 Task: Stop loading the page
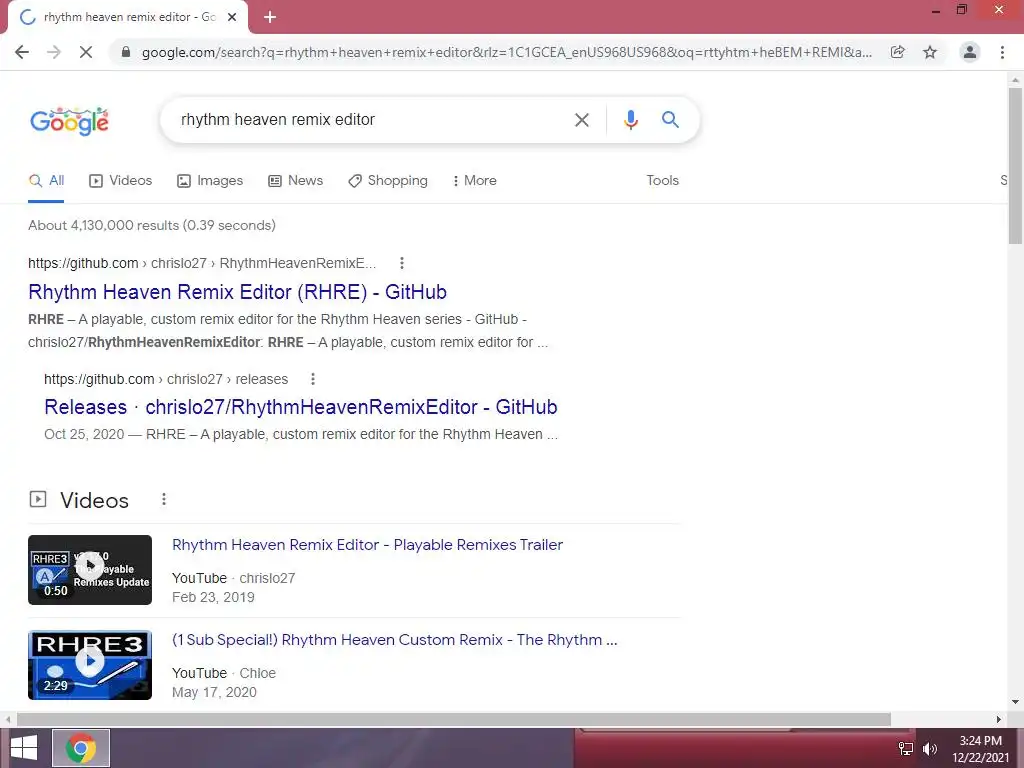click(86, 52)
